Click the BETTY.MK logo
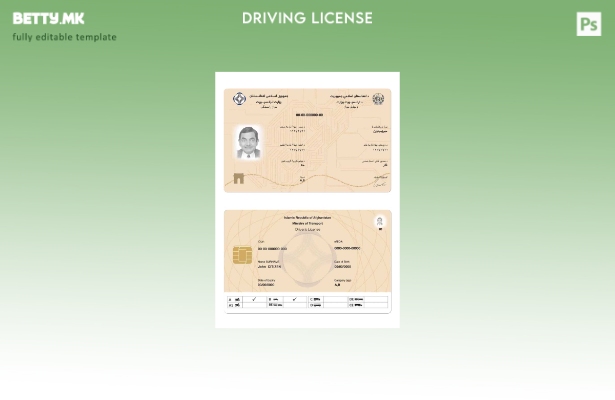Image resolution: width=615 pixels, height=400 pixels. [x=48, y=18]
